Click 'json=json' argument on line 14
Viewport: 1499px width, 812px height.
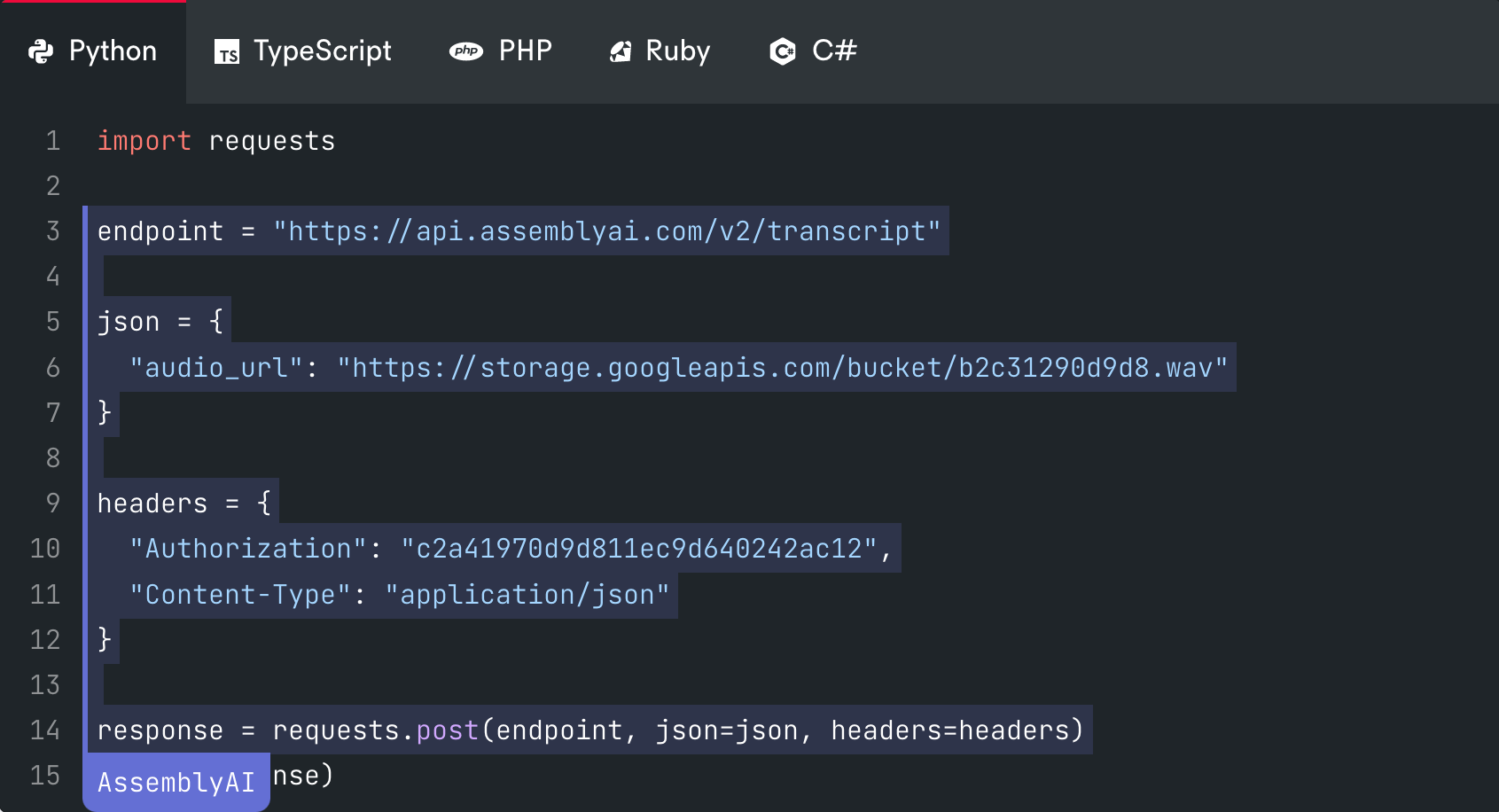[x=727, y=730]
